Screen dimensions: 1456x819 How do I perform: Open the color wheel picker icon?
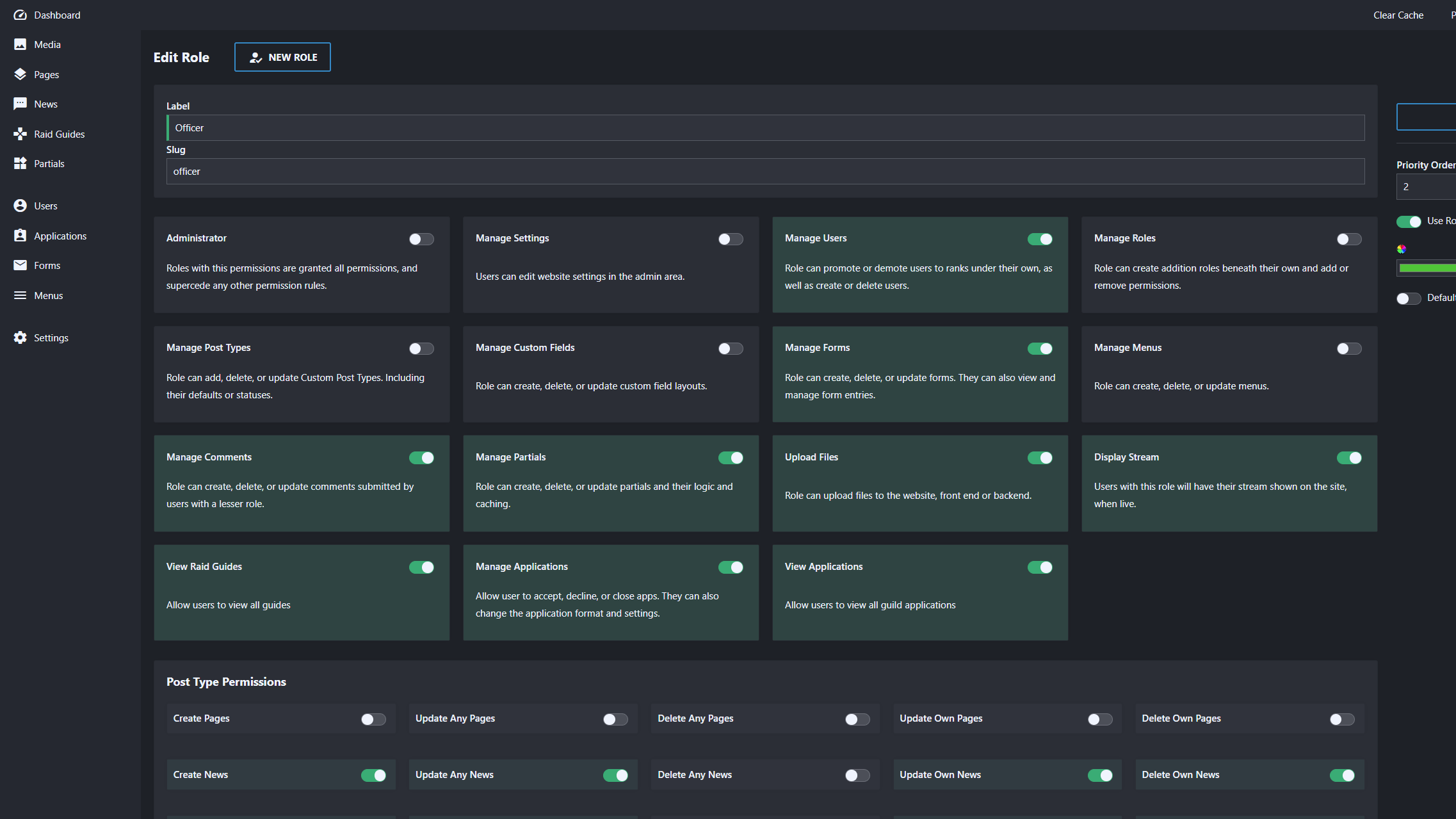pos(1402,249)
